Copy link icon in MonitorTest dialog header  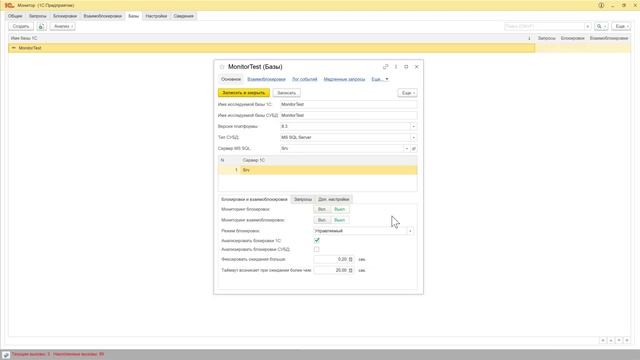click(385, 67)
